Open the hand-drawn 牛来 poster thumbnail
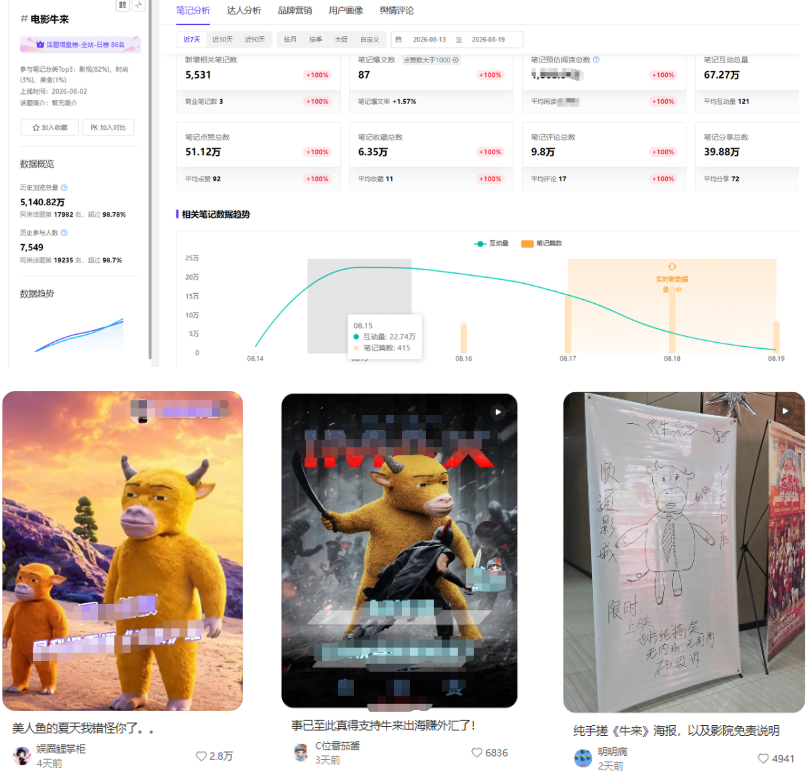 pos(684,552)
